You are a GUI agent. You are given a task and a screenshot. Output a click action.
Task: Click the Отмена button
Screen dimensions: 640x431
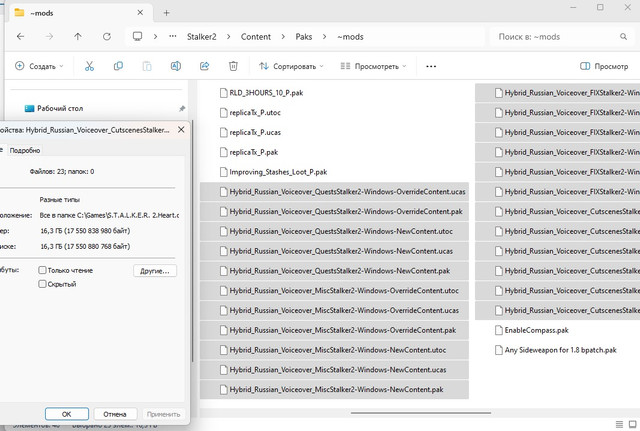(115, 414)
